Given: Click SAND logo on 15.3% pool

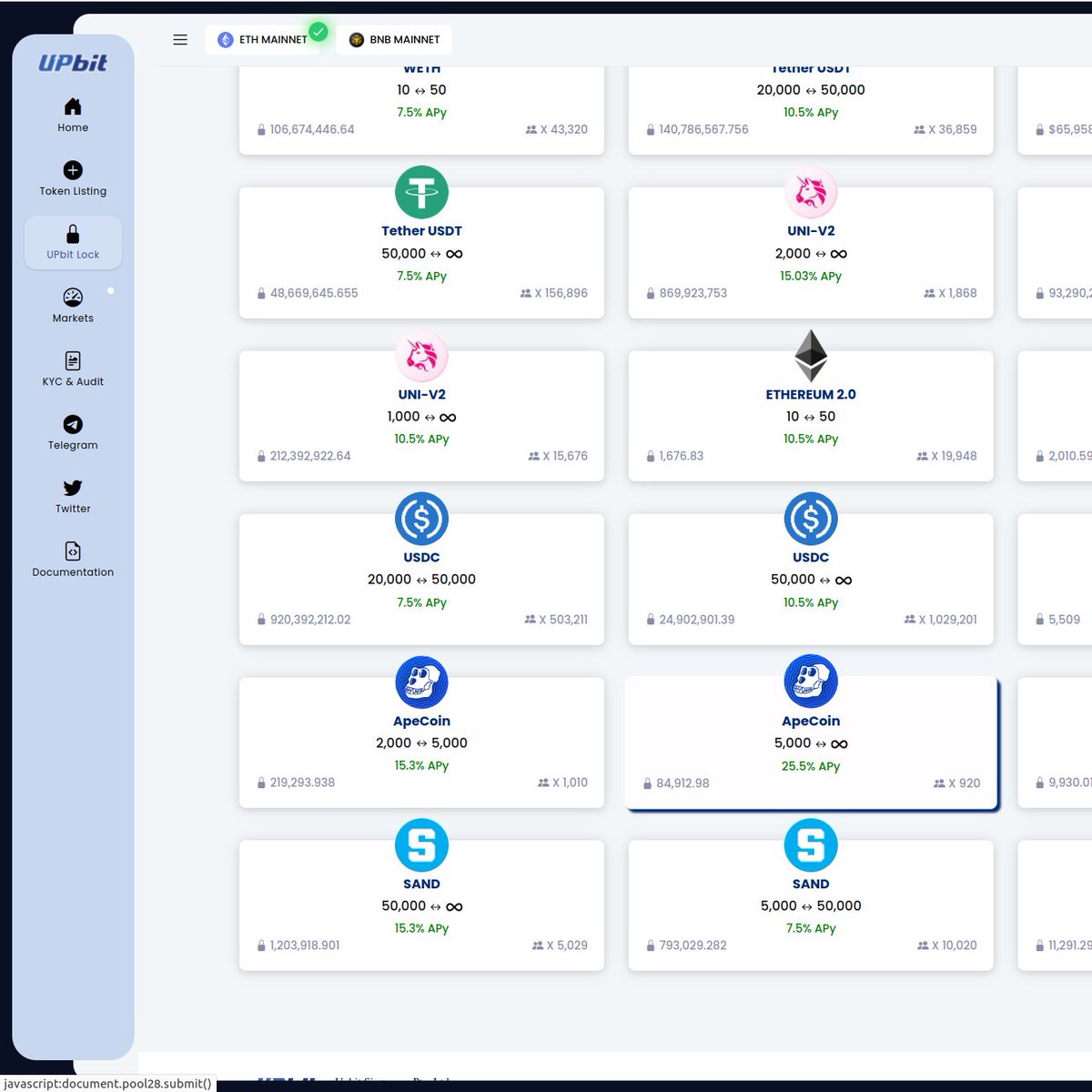Looking at the screenshot, I should coord(421,845).
